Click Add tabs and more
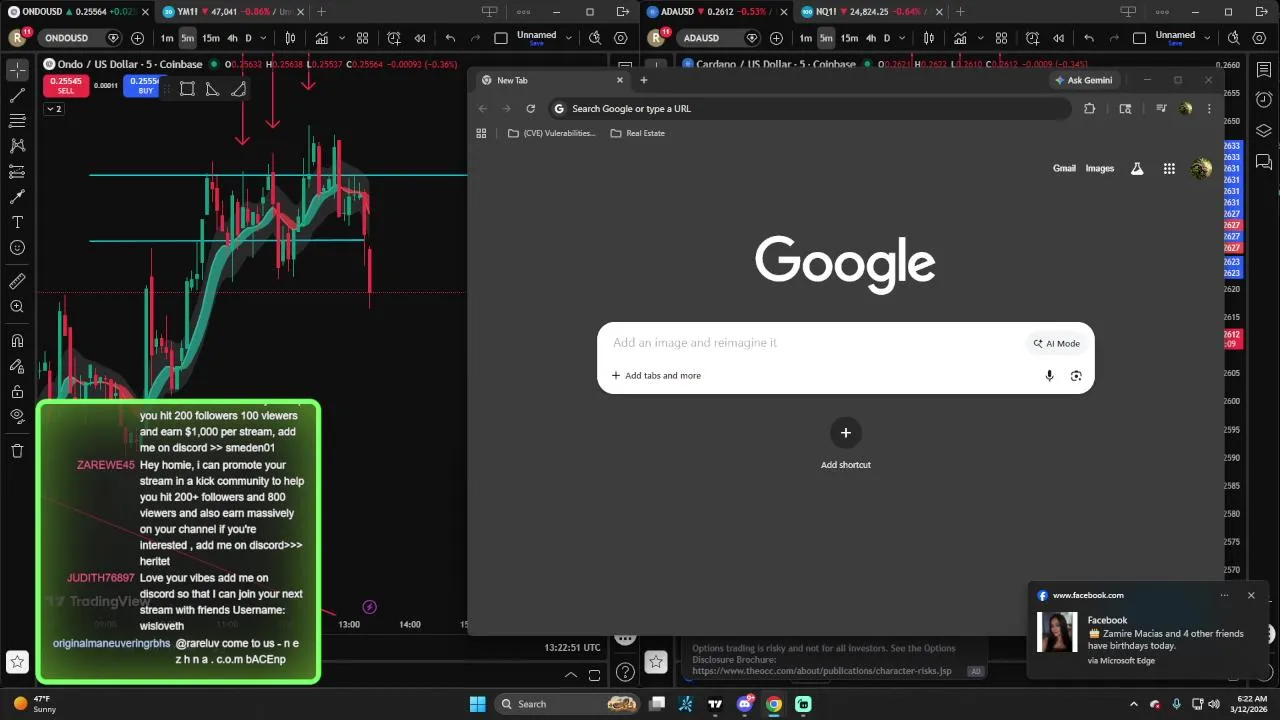The width and height of the screenshot is (1280, 720). [656, 376]
